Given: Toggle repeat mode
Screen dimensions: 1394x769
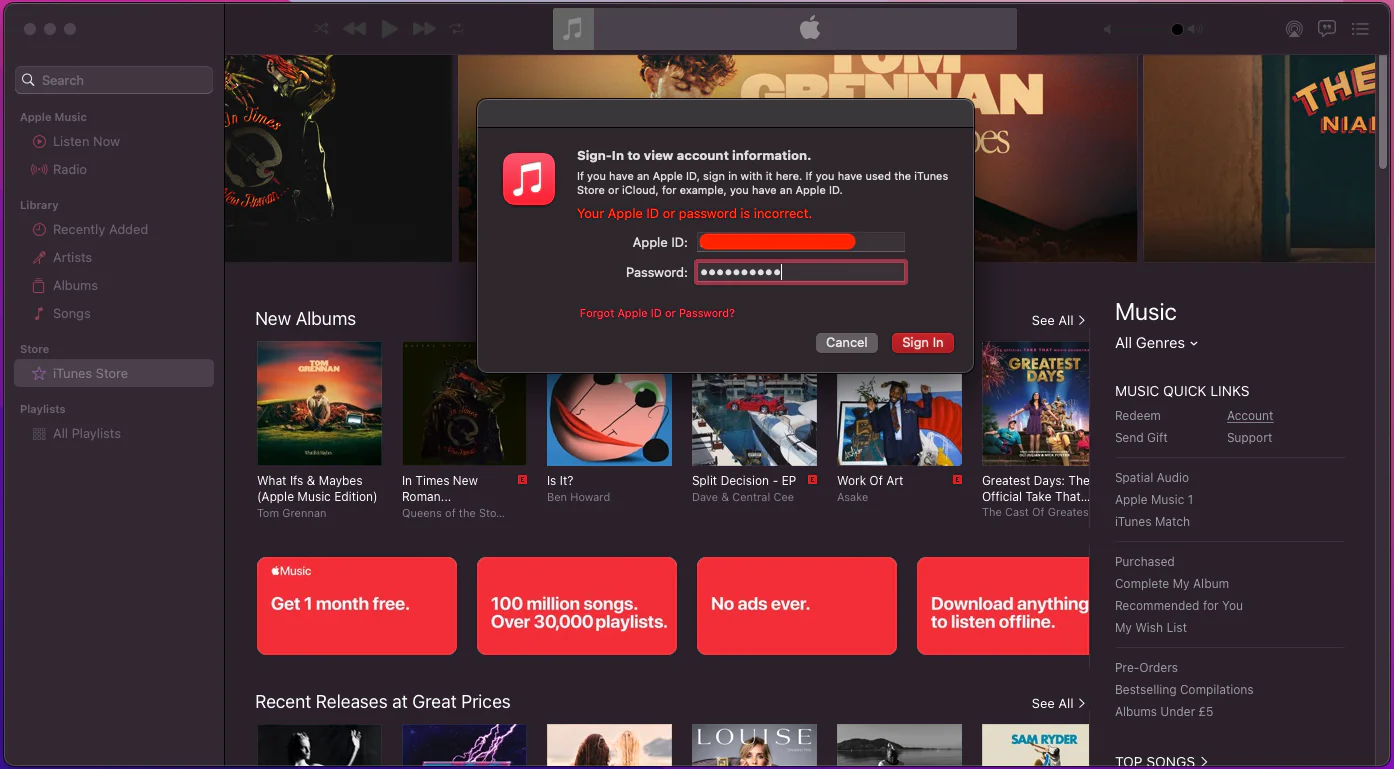Looking at the screenshot, I should click(x=456, y=29).
